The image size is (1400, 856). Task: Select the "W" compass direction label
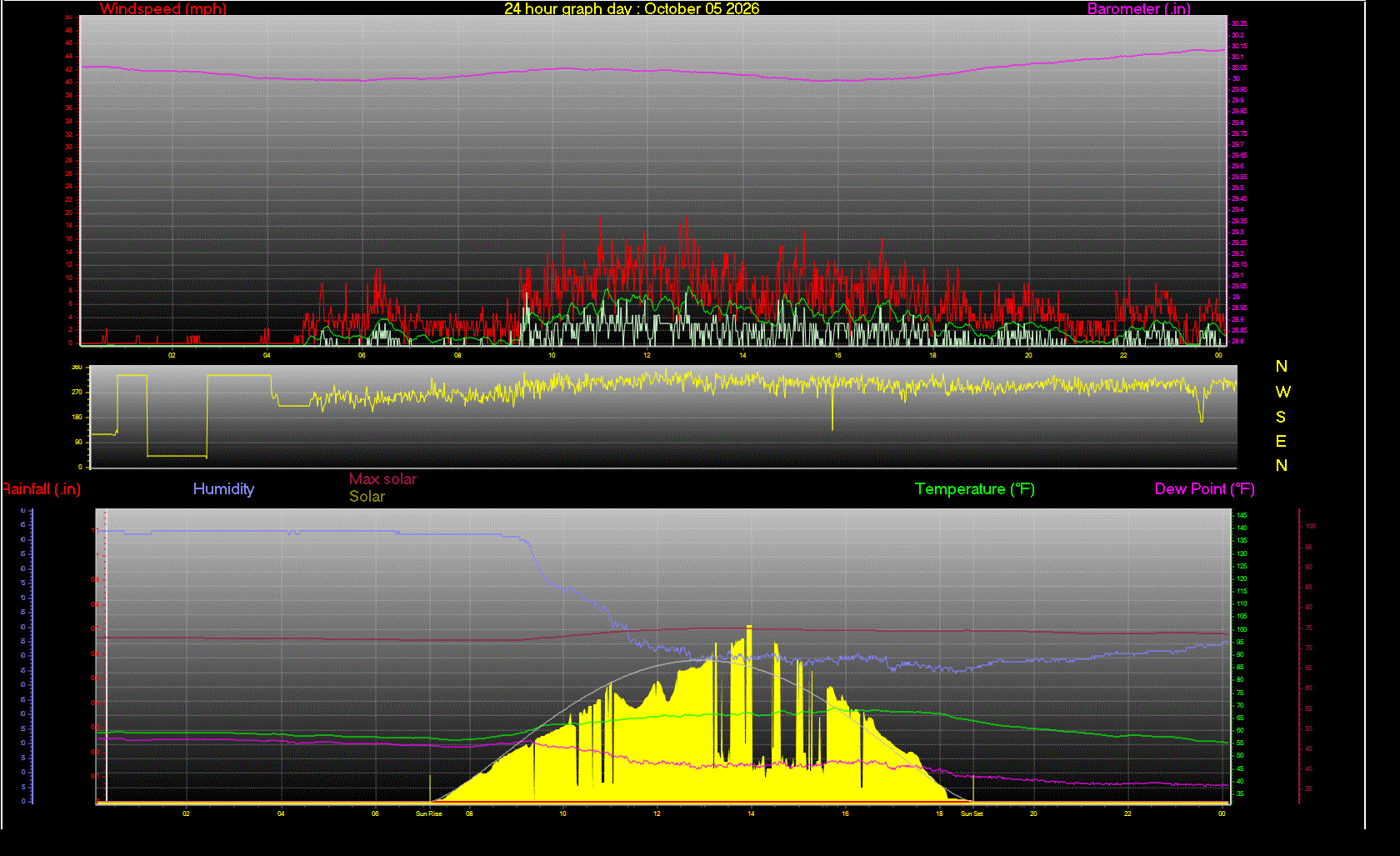tap(1282, 392)
